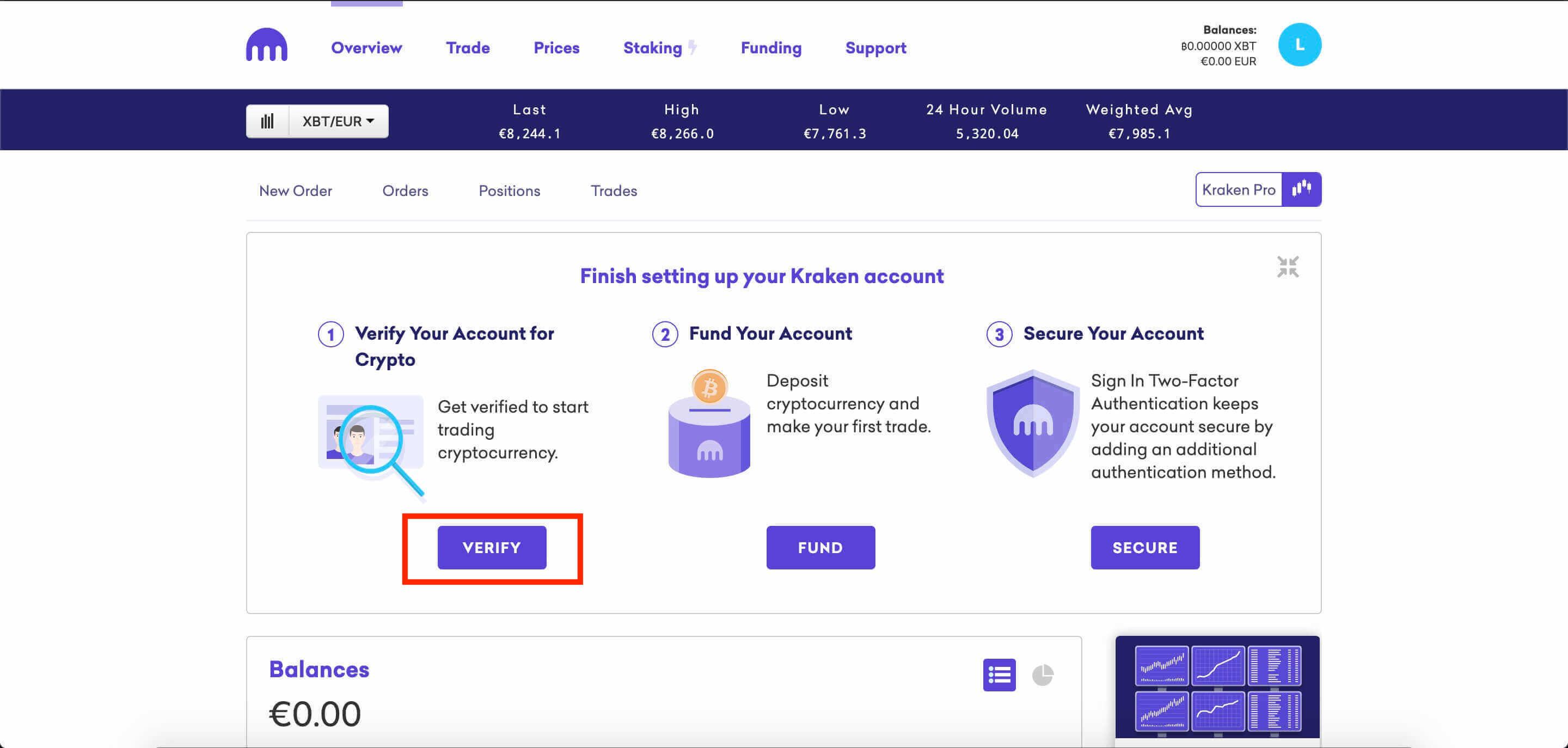Click the trading monitors promo thumbnail
The width and height of the screenshot is (1568, 748).
pos(1217,688)
